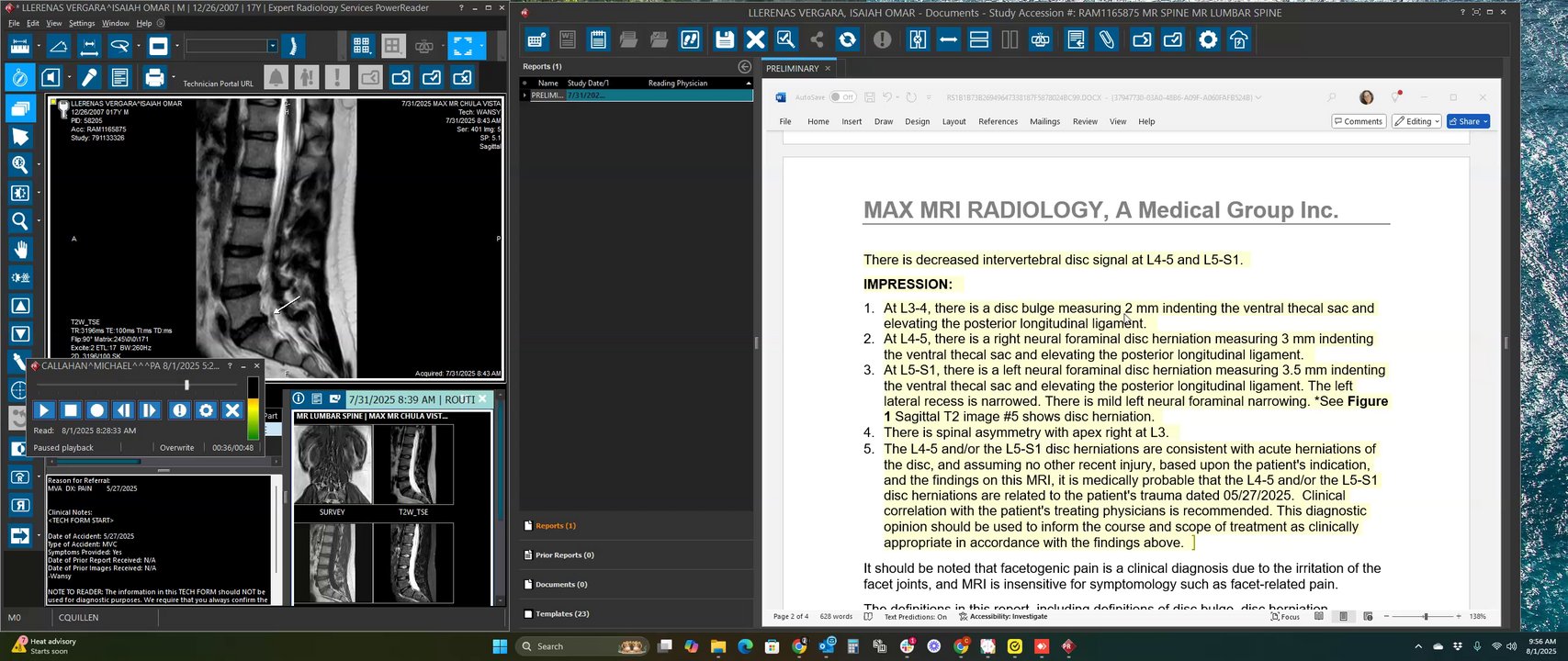1568x661 pixels.
Task: Toggle the key image marker on the MRI image
Action: (x=63, y=109)
